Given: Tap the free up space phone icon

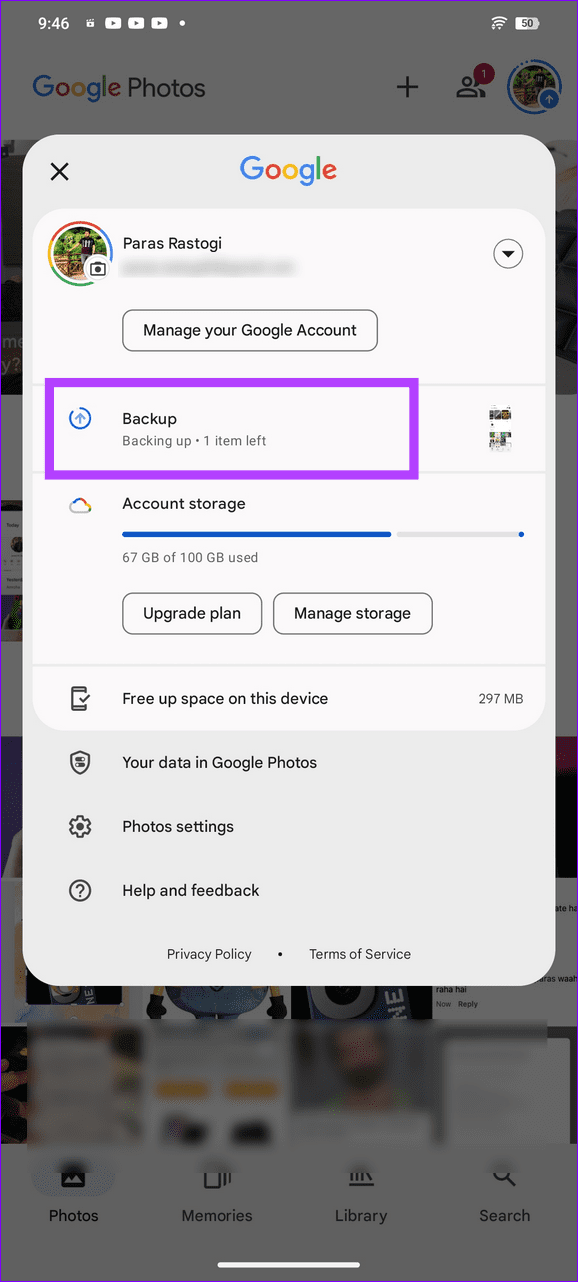Looking at the screenshot, I should point(80,699).
